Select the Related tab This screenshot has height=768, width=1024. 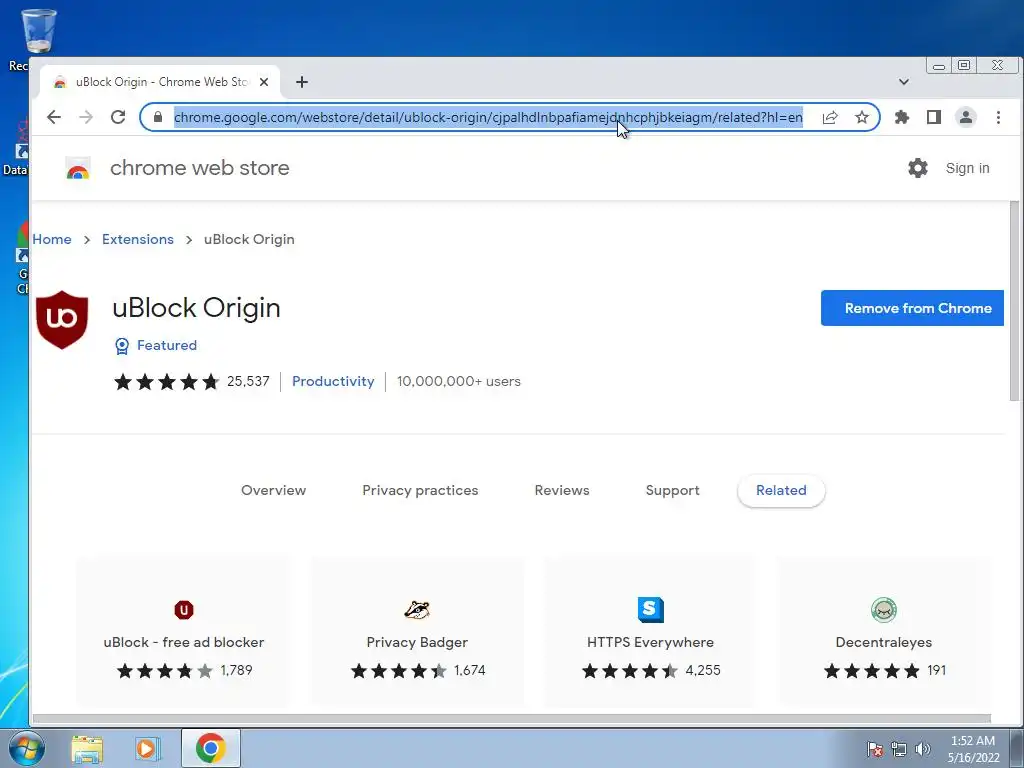pyautogui.click(x=781, y=490)
